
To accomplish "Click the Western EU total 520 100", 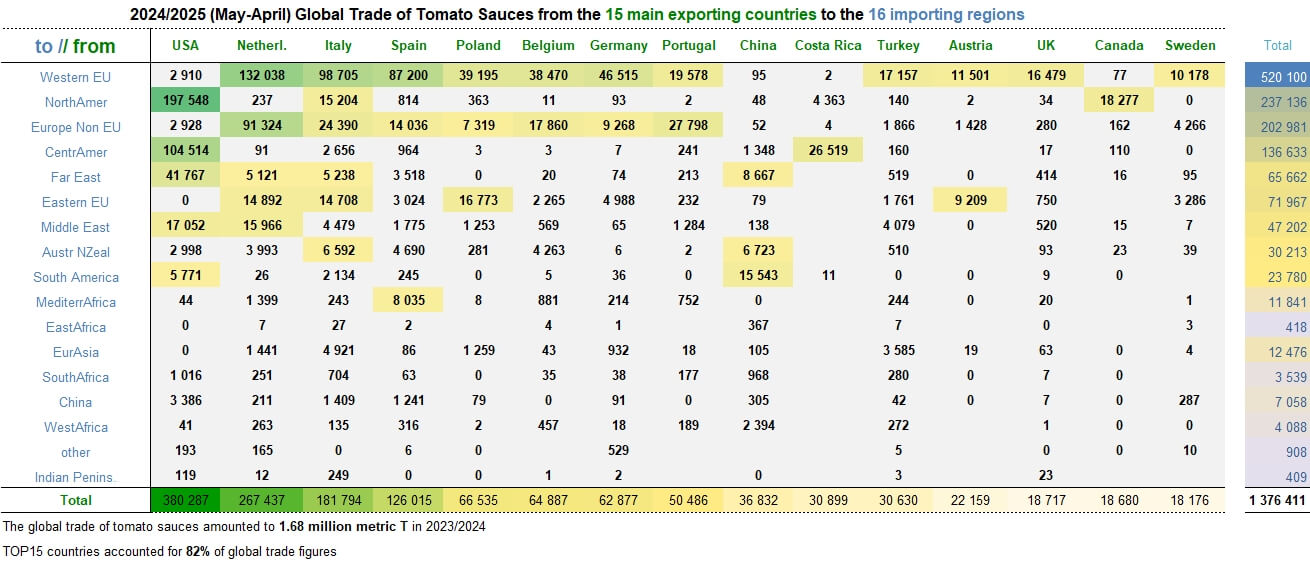I will tap(1277, 77).
